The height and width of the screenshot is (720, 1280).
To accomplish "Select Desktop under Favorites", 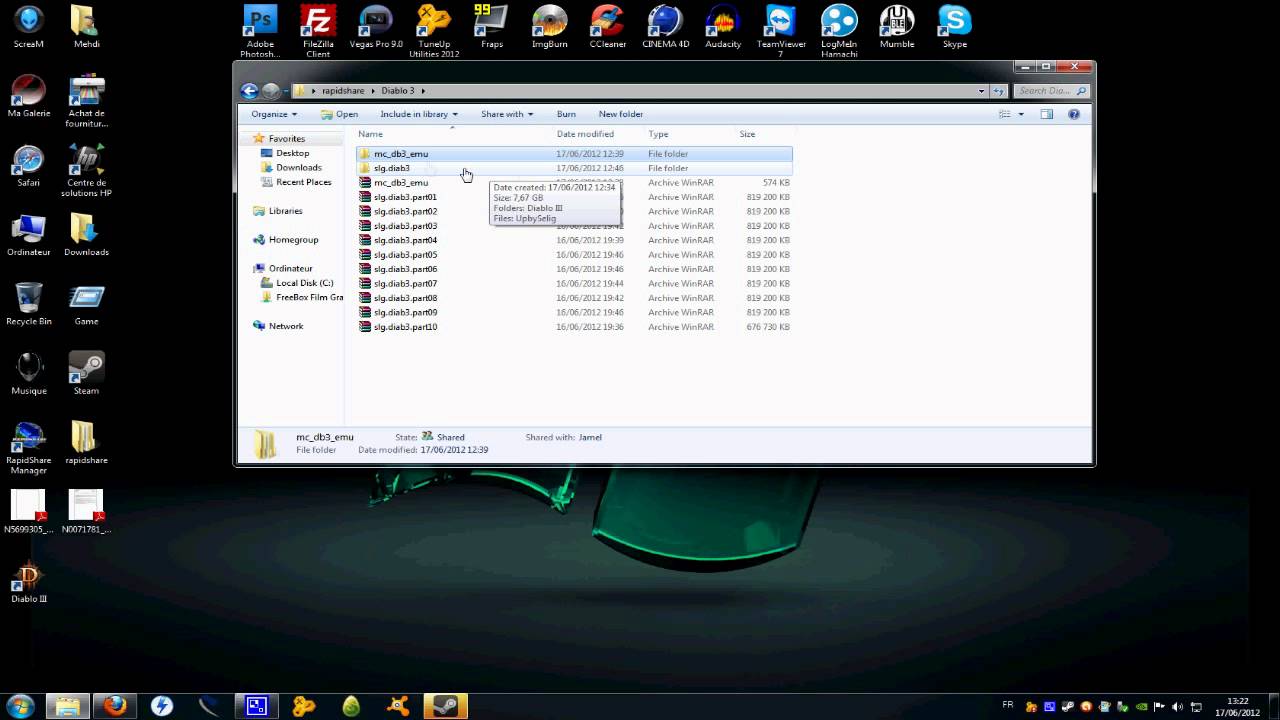I will pos(292,153).
